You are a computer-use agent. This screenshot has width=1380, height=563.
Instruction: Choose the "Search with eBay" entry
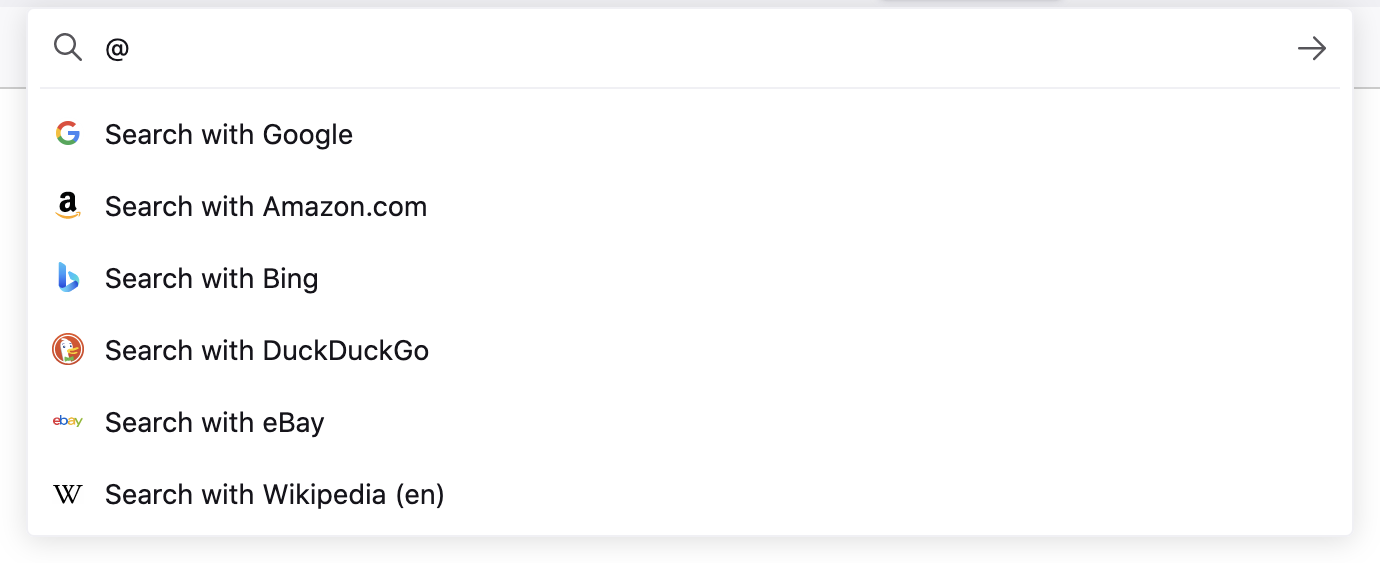tap(215, 422)
